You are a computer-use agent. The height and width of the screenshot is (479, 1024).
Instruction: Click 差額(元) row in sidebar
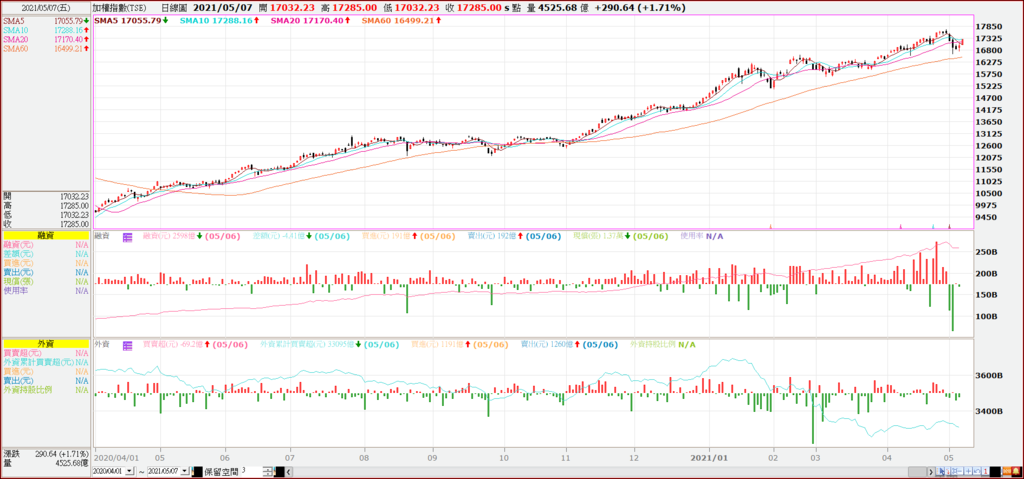point(46,254)
